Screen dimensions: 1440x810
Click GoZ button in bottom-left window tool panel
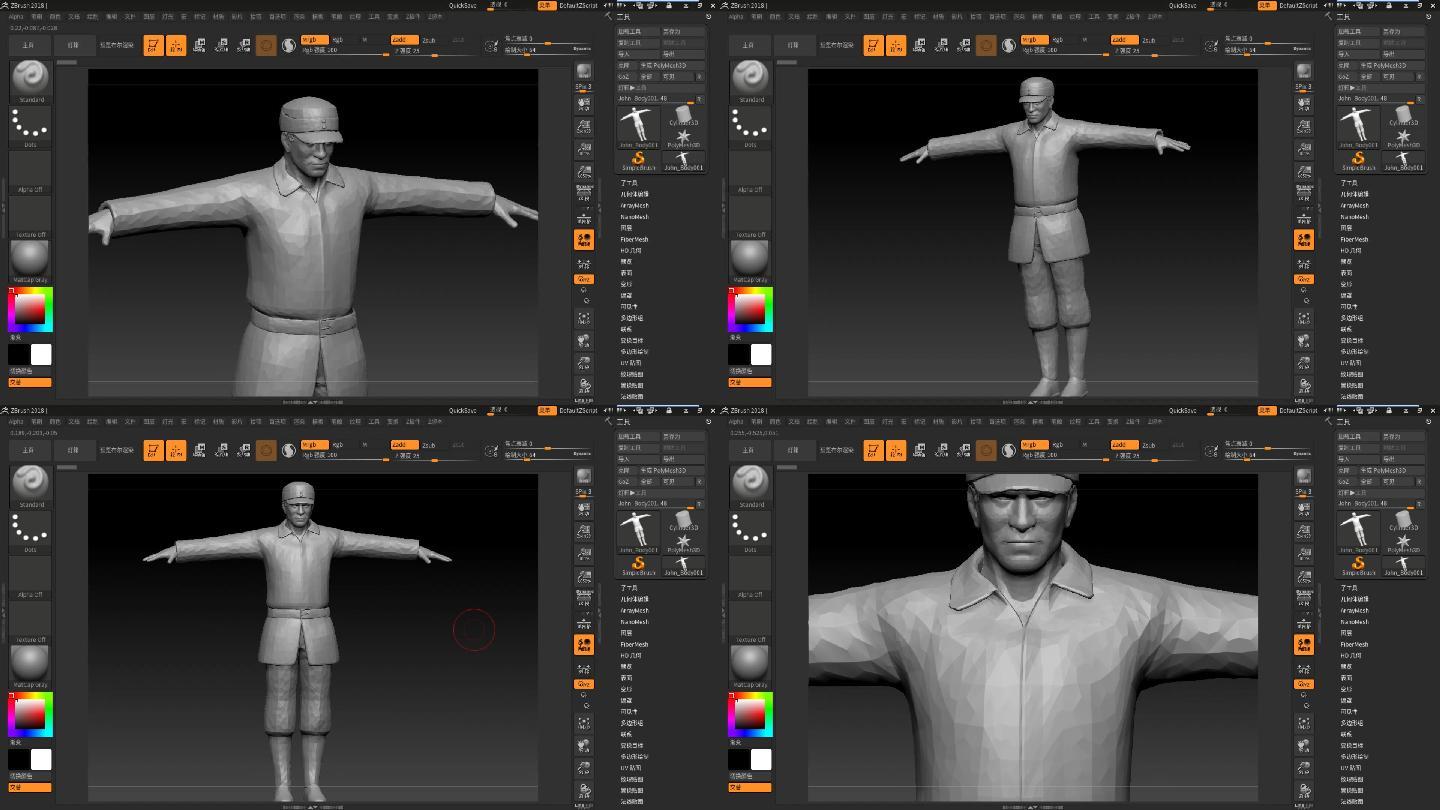click(x=624, y=481)
